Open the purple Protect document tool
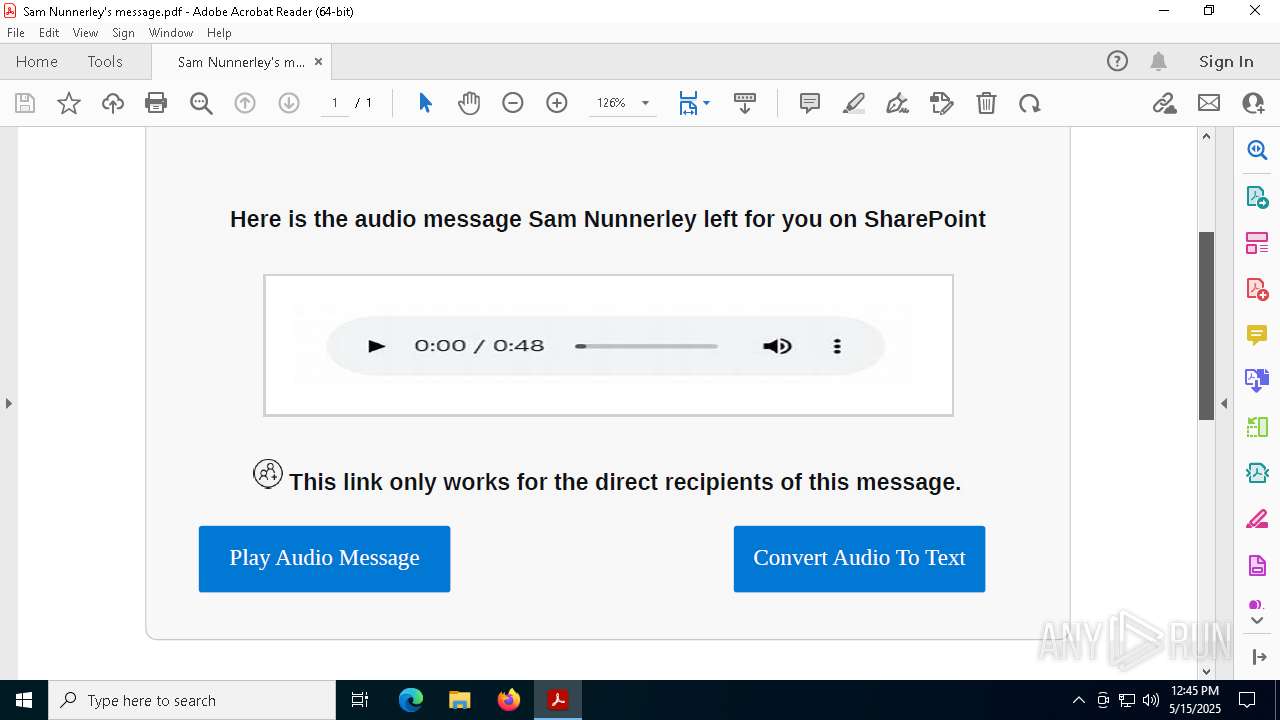Image resolution: width=1280 pixels, height=720 pixels. click(1257, 566)
